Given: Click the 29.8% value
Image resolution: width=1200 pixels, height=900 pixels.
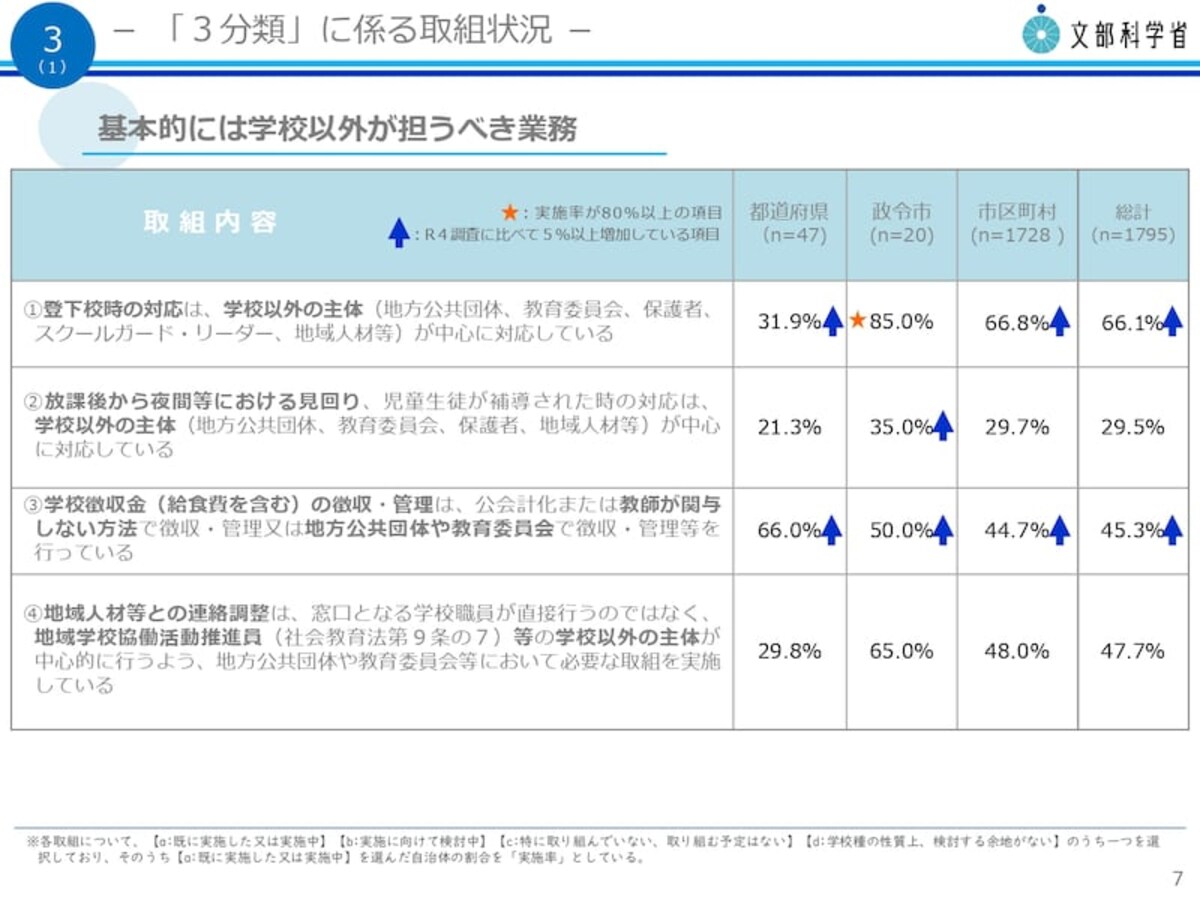Looking at the screenshot, I should 789,651.
